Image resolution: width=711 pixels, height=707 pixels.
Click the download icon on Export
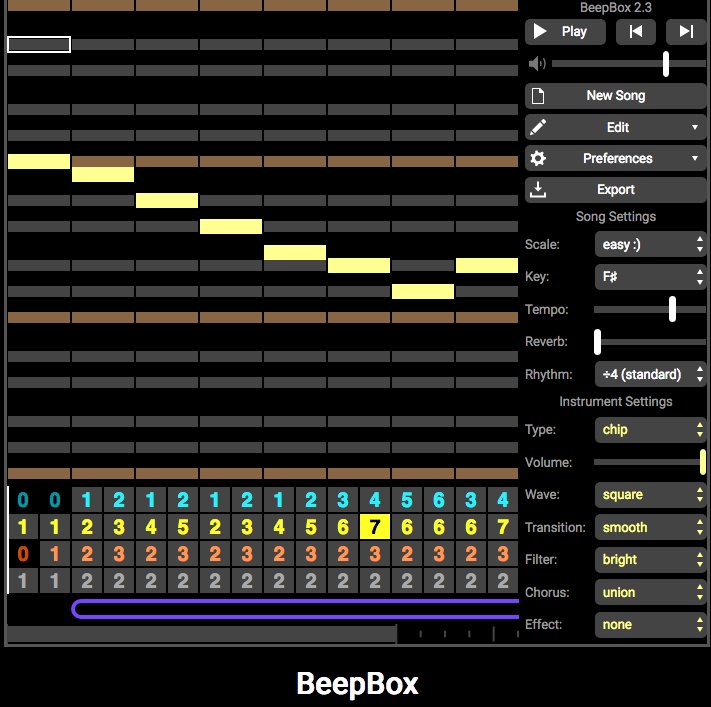pos(538,190)
